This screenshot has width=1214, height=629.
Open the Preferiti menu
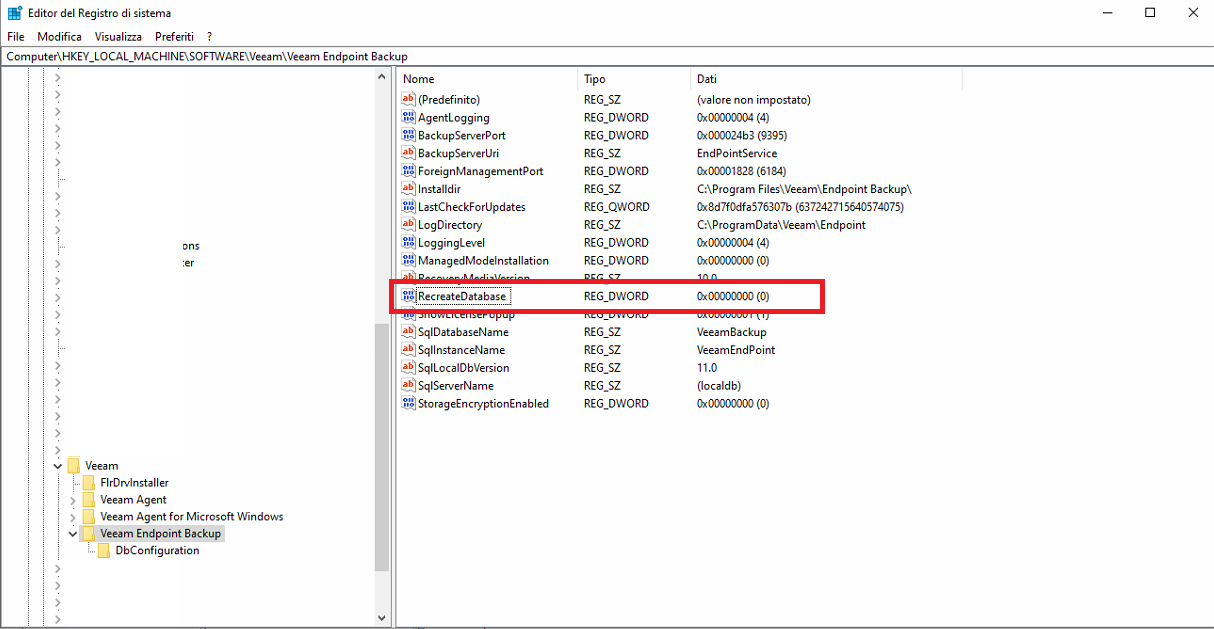pyautogui.click(x=175, y=37)
